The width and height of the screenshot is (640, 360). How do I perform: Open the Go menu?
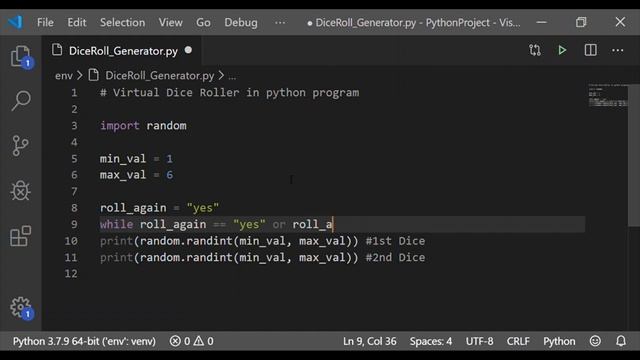tap(203, 22)
